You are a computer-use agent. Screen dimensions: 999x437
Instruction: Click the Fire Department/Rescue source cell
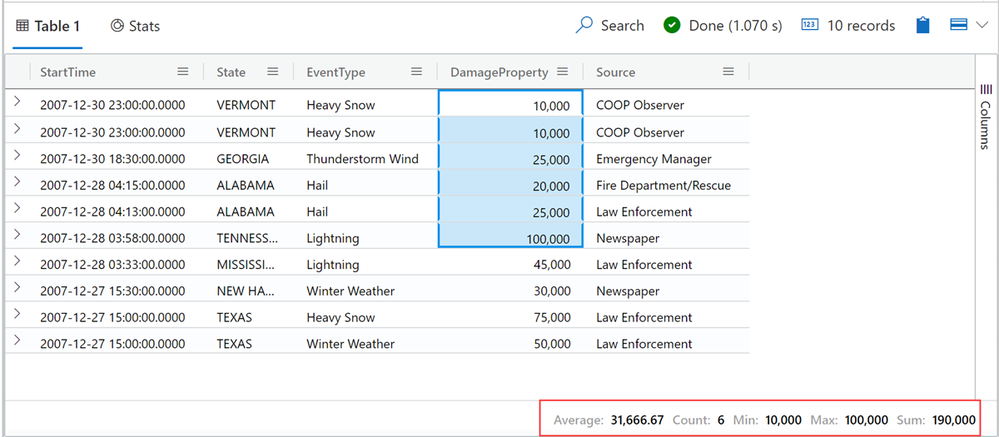(663, 185)
